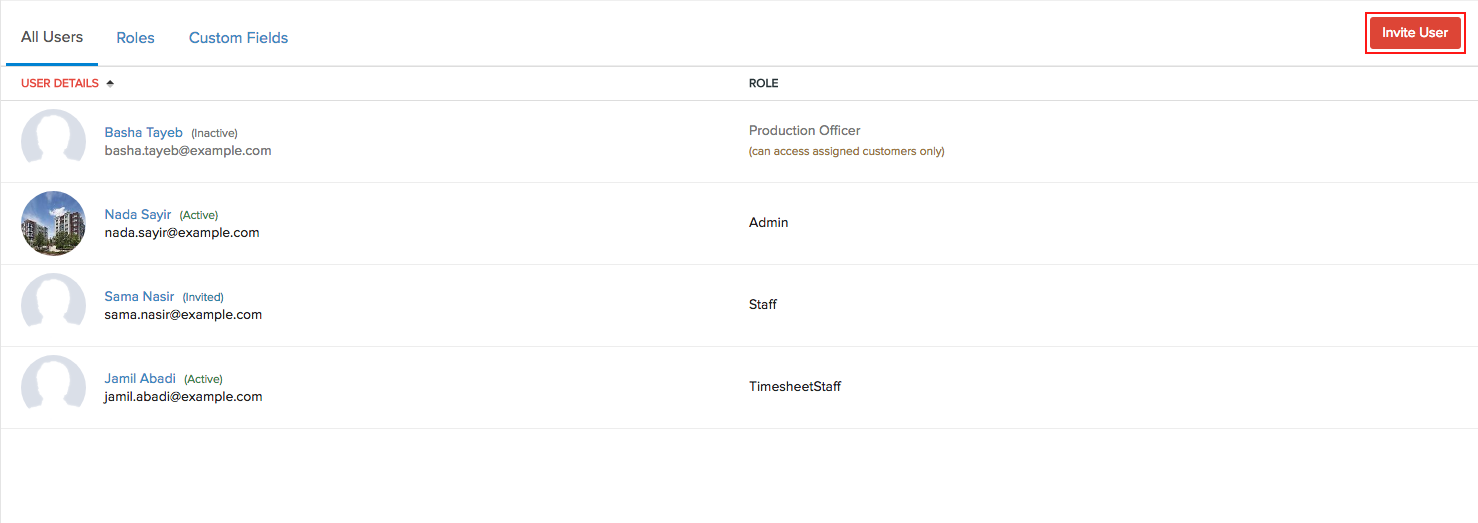Click Basha Tayeb's placeholder avatar icon

coord(53,141)
